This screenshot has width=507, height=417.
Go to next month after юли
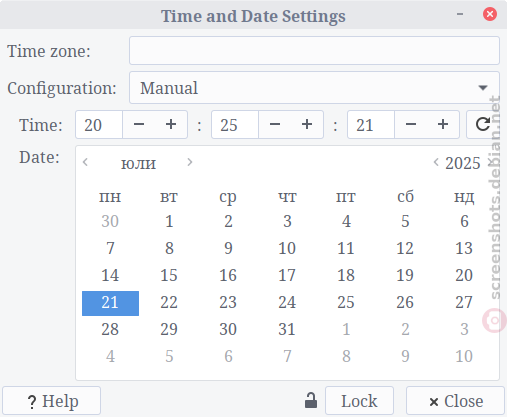pyautogui.click(x=190, y=162)
